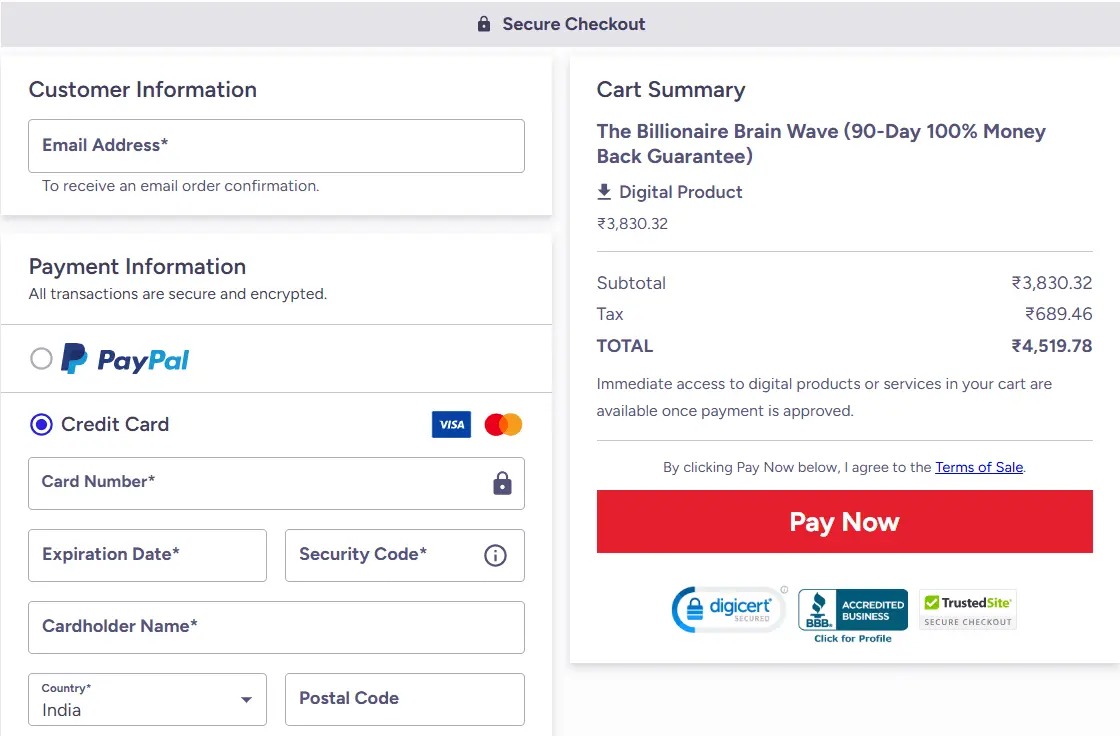Click the Visa card icon
Image resolution: width=1120 pixels, height=736 pixels.
pos(451,425)
